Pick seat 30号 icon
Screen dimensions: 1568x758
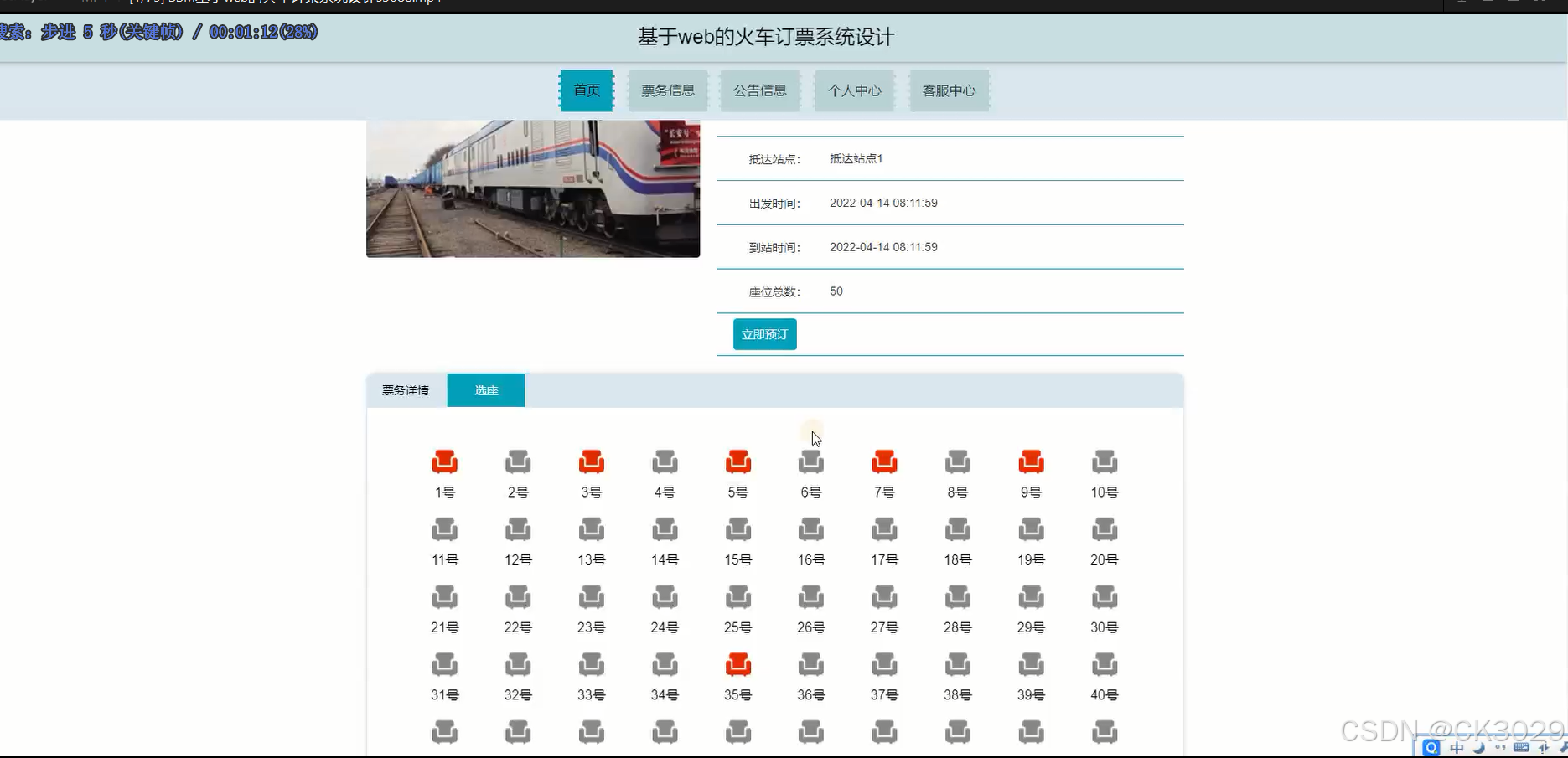(1105, 597)
